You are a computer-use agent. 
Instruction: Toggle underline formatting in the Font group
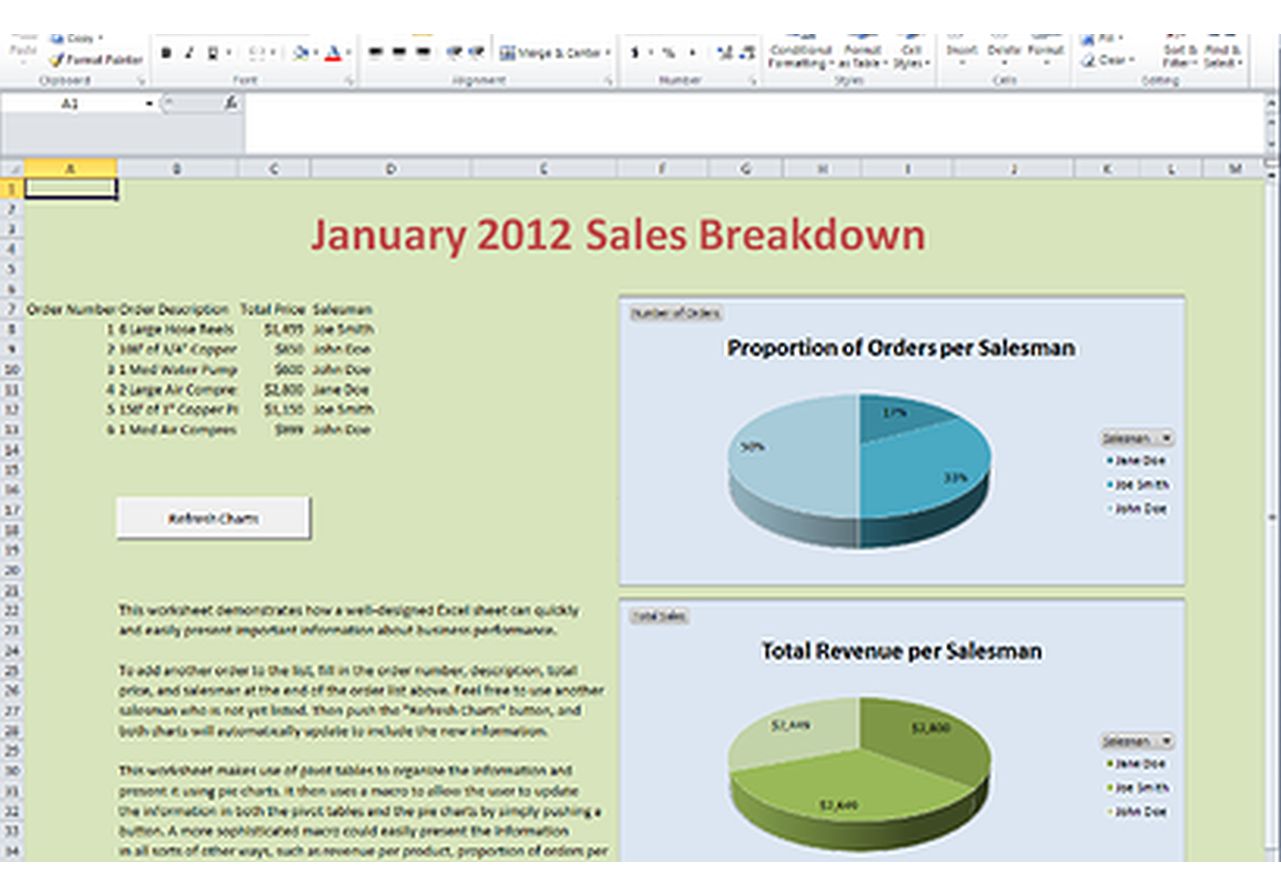click(x=212, y=53)
